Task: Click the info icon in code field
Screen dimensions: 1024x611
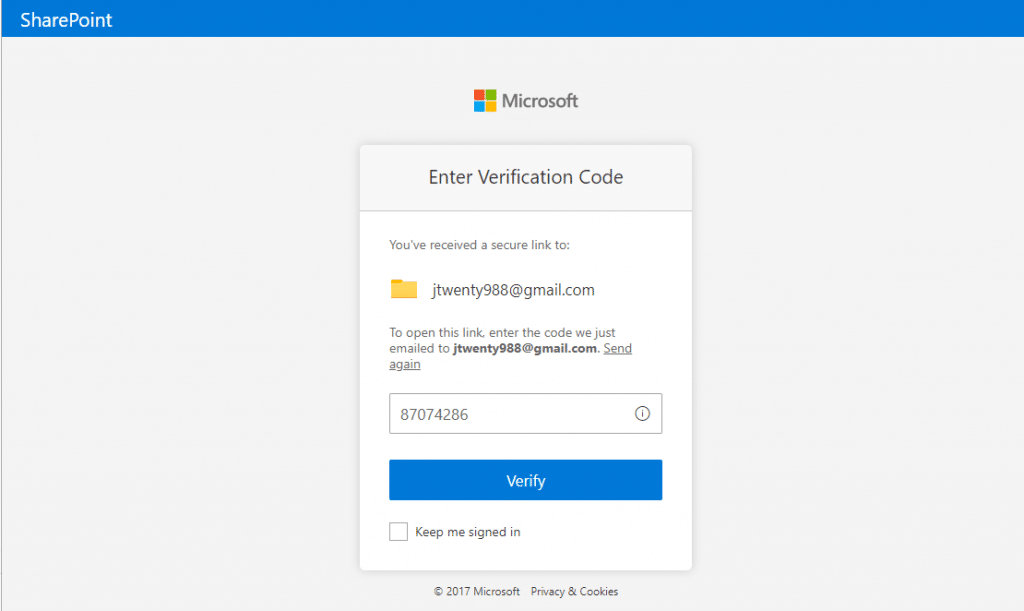Action: point(643,413)
